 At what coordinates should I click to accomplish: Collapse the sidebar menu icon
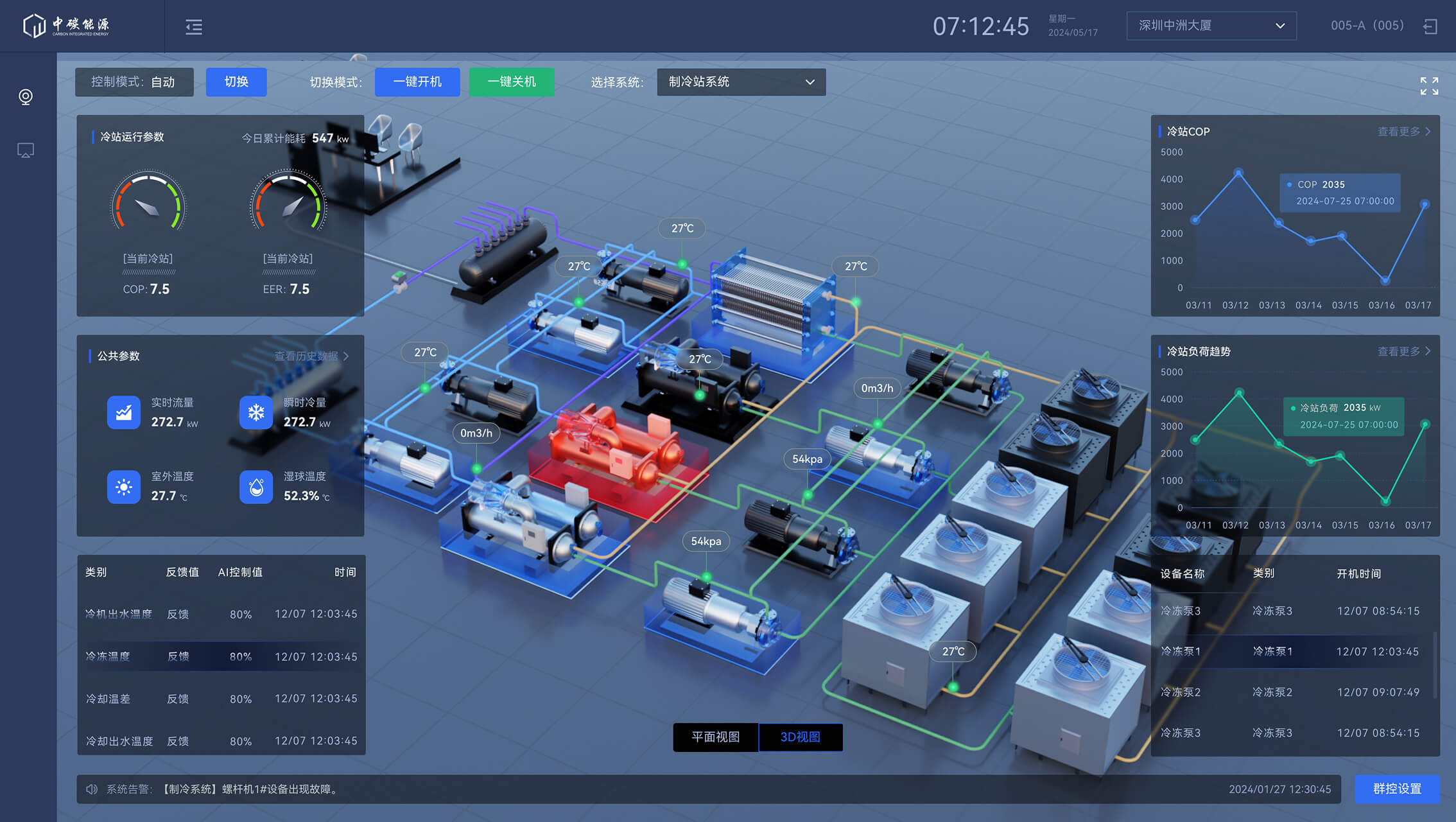click(x=194, y=26)
